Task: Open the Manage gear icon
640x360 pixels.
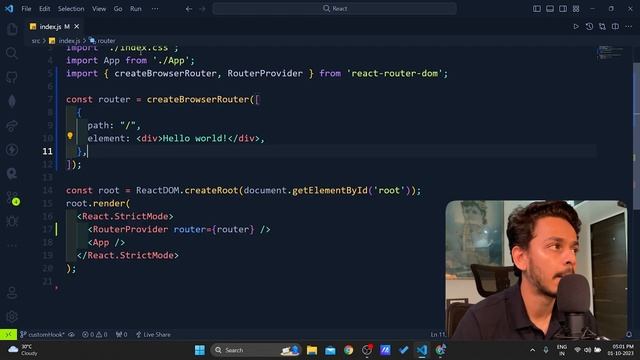Action: pyautogui.click(x=12, y=316)
